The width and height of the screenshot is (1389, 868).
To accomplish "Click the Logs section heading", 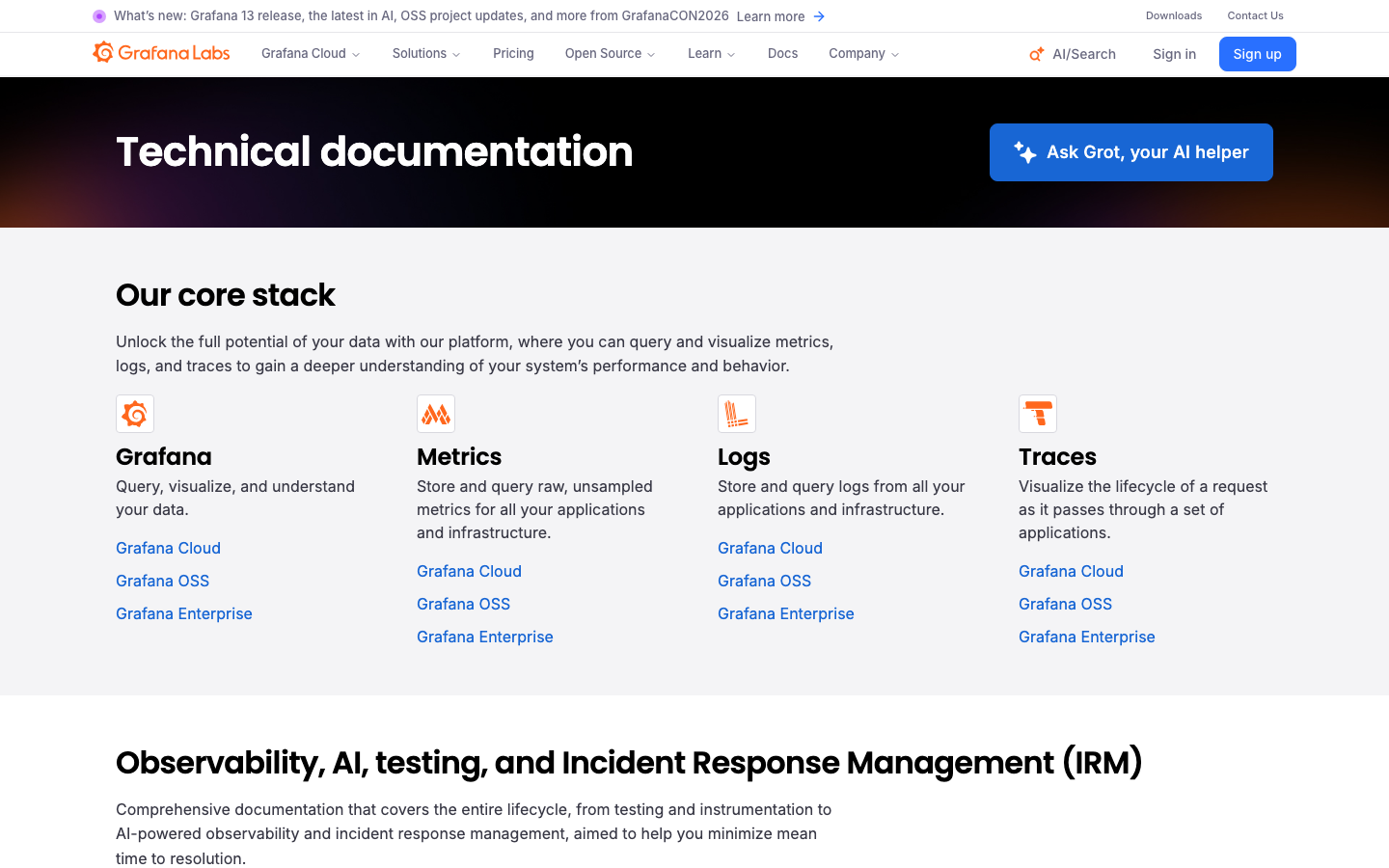I will point(744,457).
